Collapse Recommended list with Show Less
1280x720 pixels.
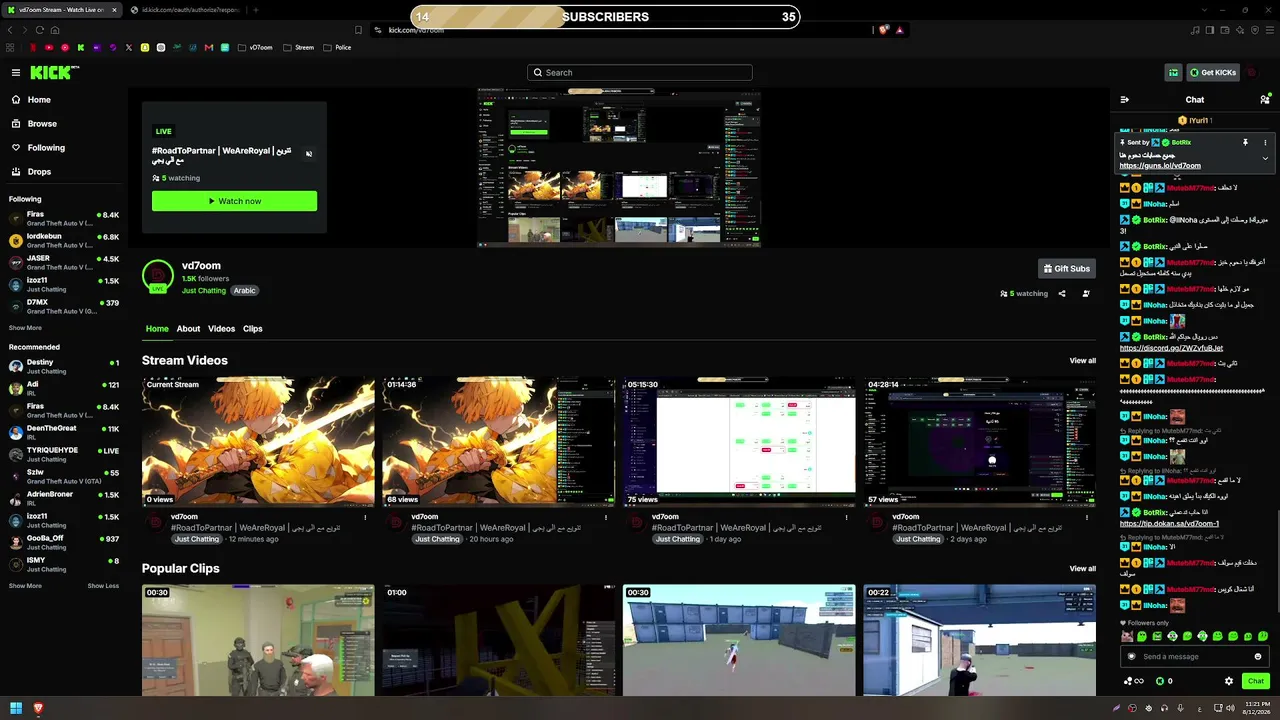coord(103,586)
